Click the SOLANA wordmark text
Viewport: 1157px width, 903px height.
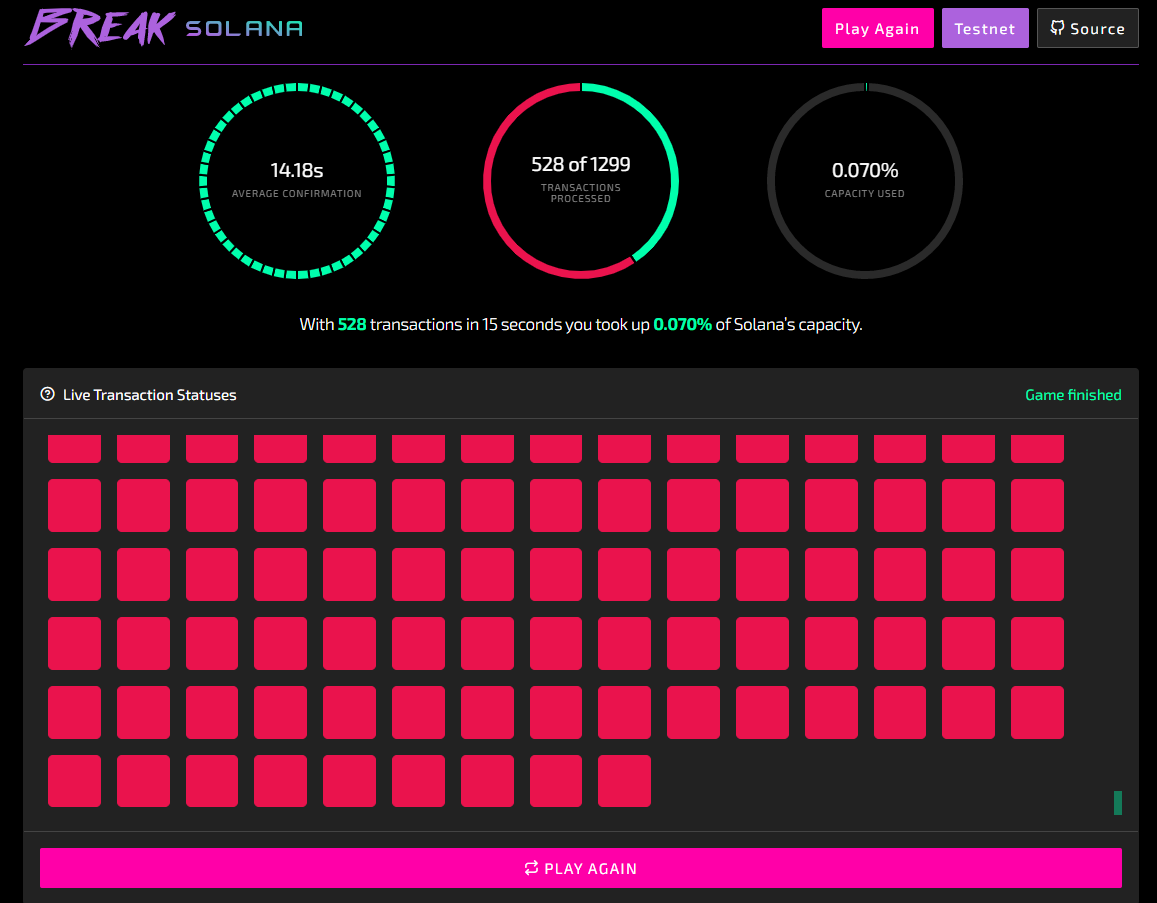click(244, 29)
